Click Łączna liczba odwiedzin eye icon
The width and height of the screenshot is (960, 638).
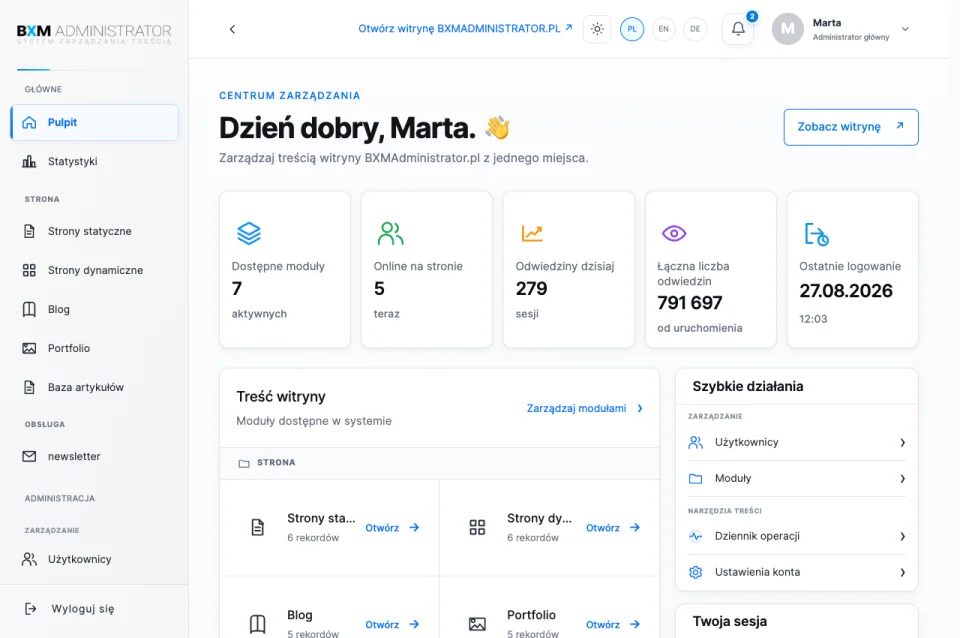point(674,233)
